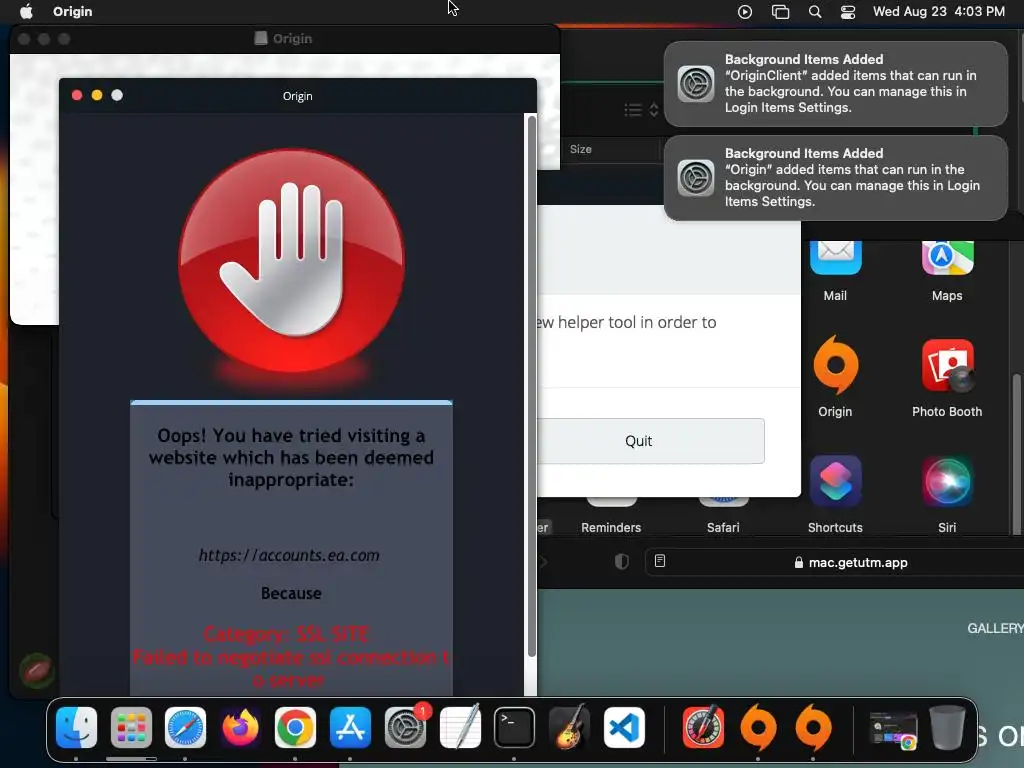
Task: Click the Safari label in Applications
Action: coord(723,528)
